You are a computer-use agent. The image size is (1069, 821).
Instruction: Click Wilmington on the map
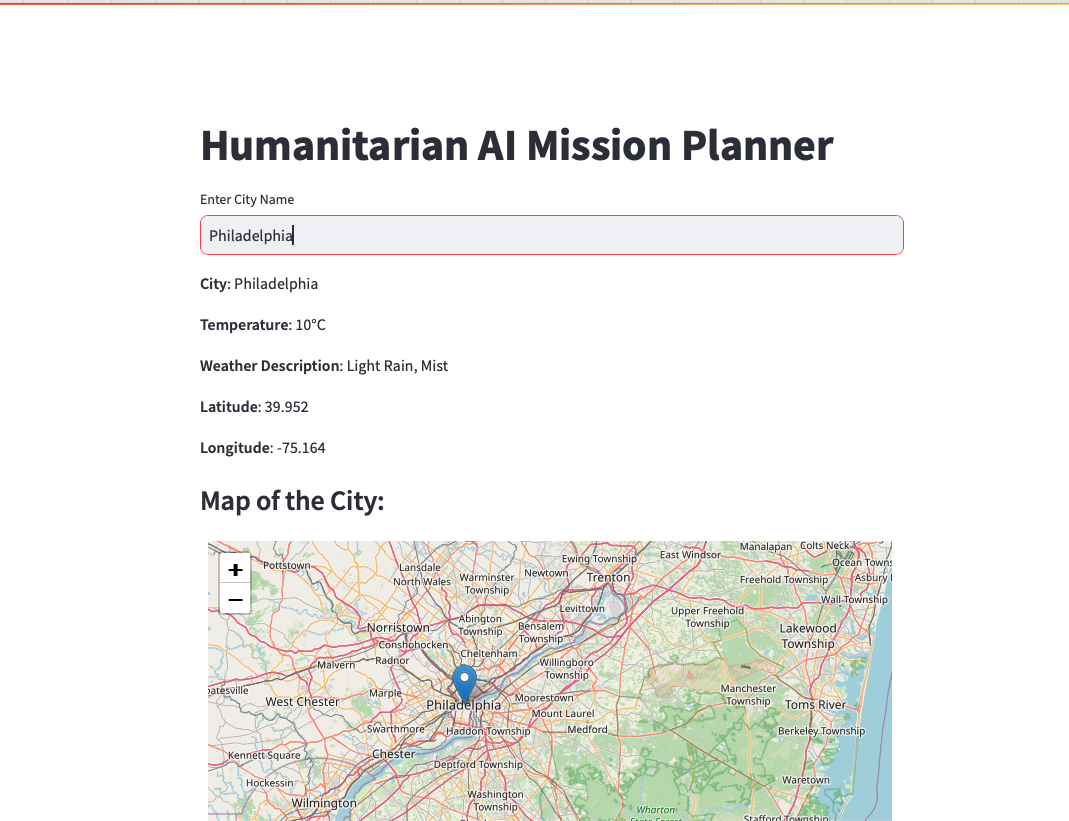point(322,802)
